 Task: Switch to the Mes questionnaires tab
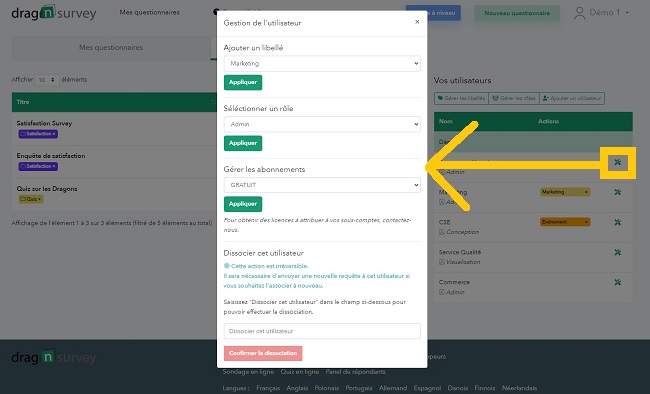[111, 48]
